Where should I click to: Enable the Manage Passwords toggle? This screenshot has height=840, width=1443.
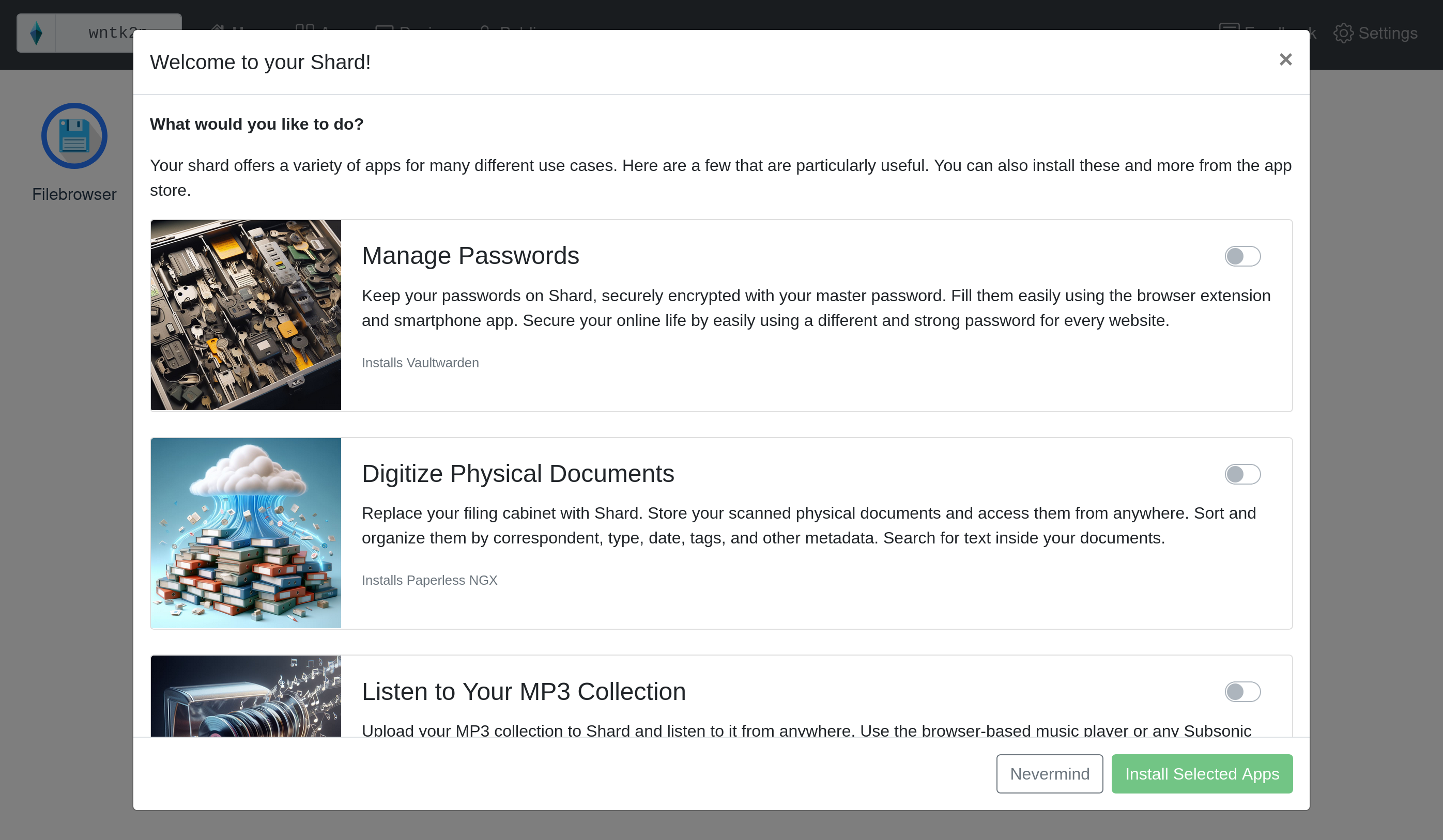pos(1242,256)
